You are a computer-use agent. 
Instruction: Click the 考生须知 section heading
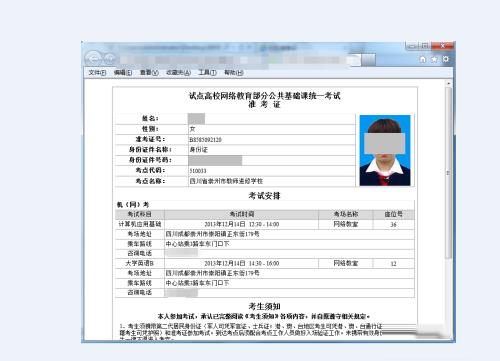pyautogui.click(x=264, y=306)
